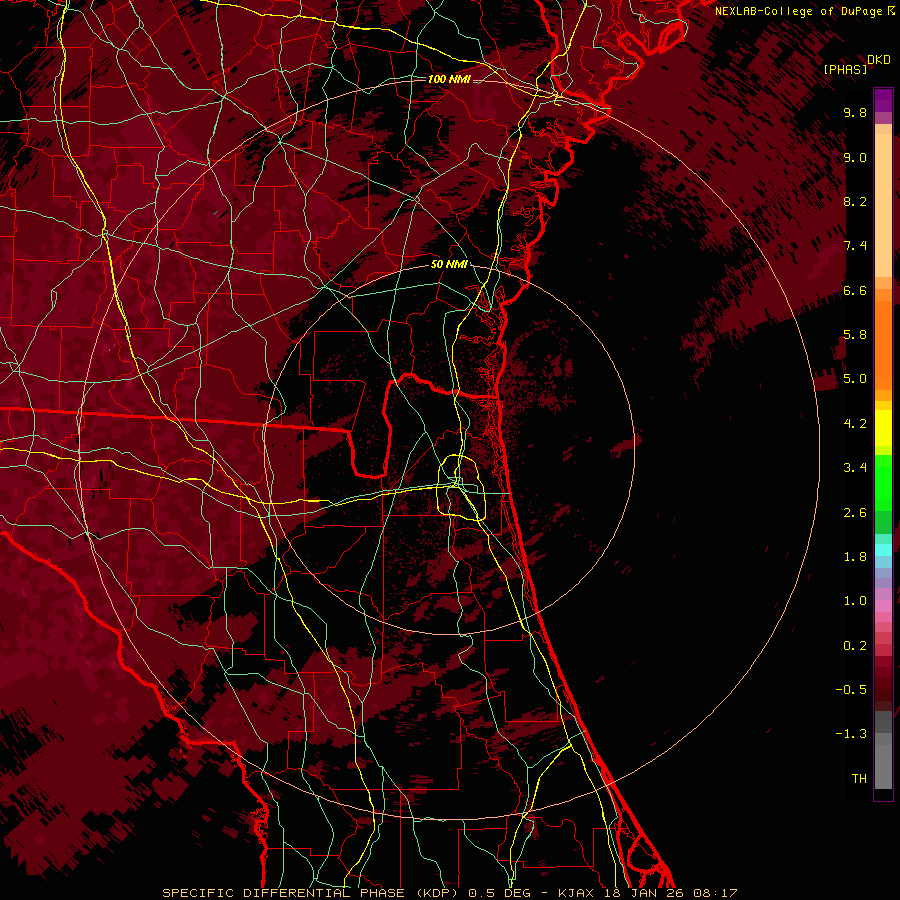The image size is (900, 900).
Task: Click the [PHAS] units label
Action: pos(845,69)
